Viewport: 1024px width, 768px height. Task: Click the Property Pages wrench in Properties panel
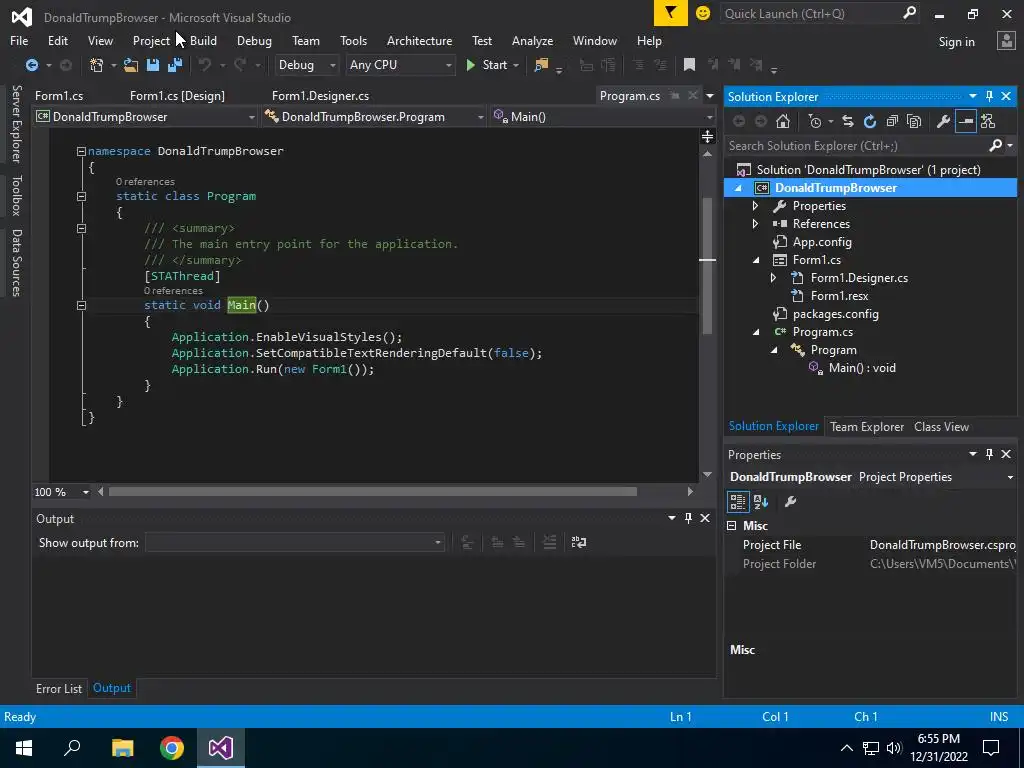pyautogui.click(x=790, y=502)
